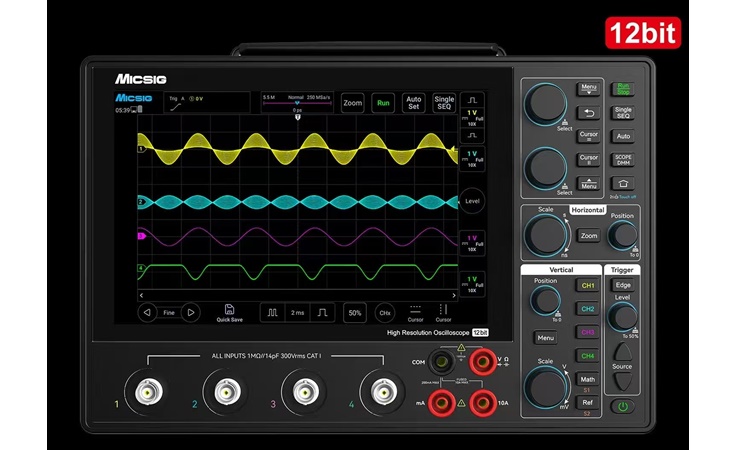Toggle the green Run/Stop hardware key
The image size is (735, 450).
pos(623,89)
